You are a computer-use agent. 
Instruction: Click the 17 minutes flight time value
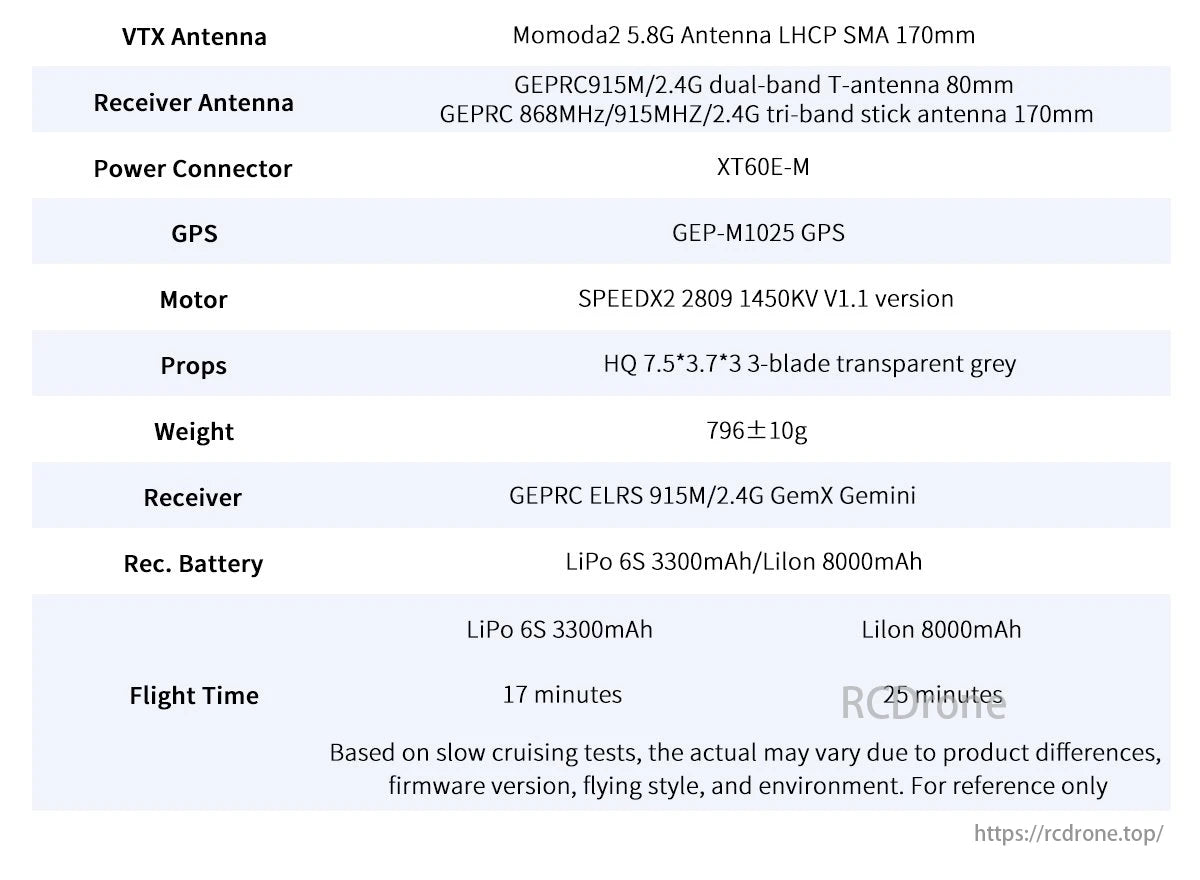(562, 694)
